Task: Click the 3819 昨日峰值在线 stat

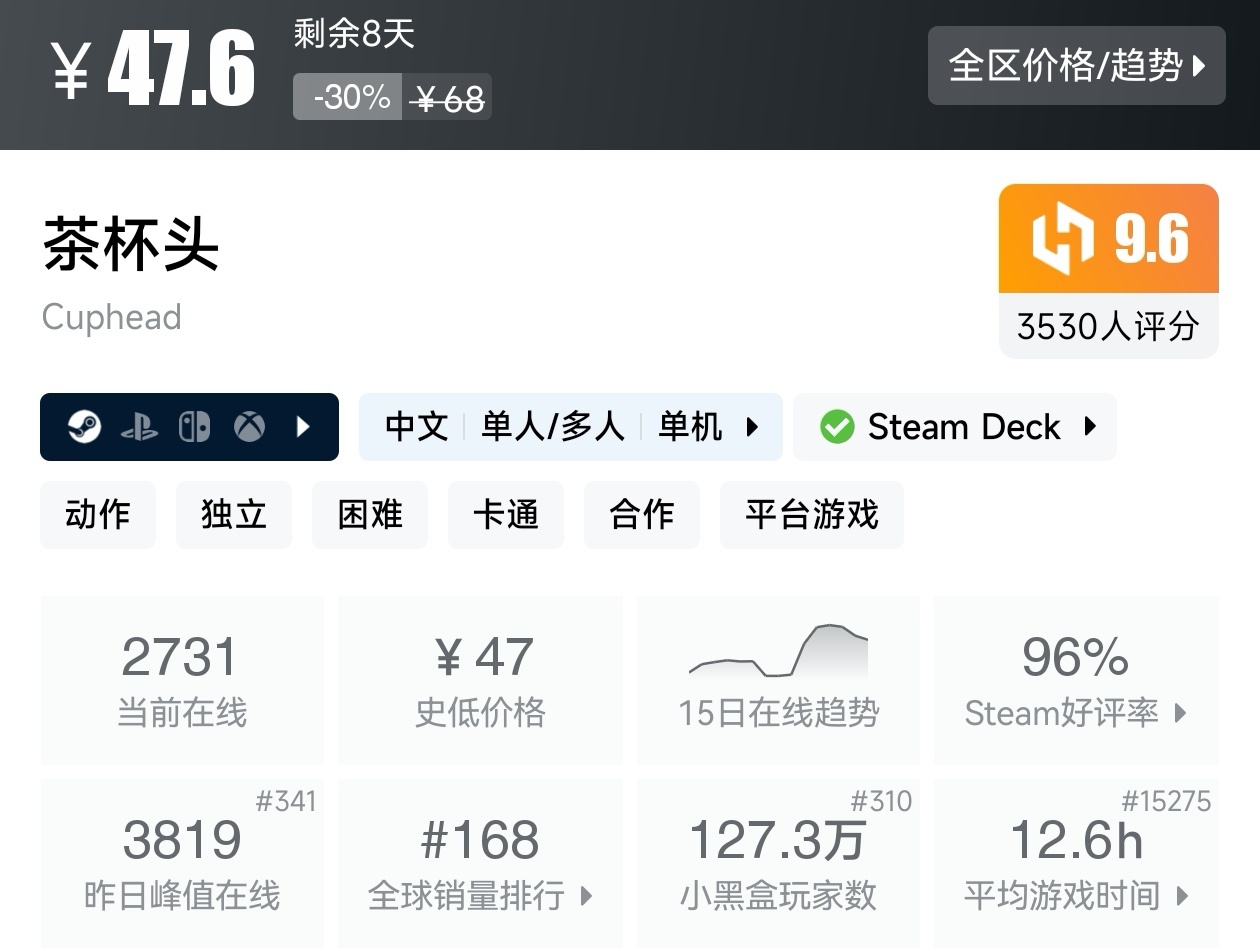Action: click(182, 865)
